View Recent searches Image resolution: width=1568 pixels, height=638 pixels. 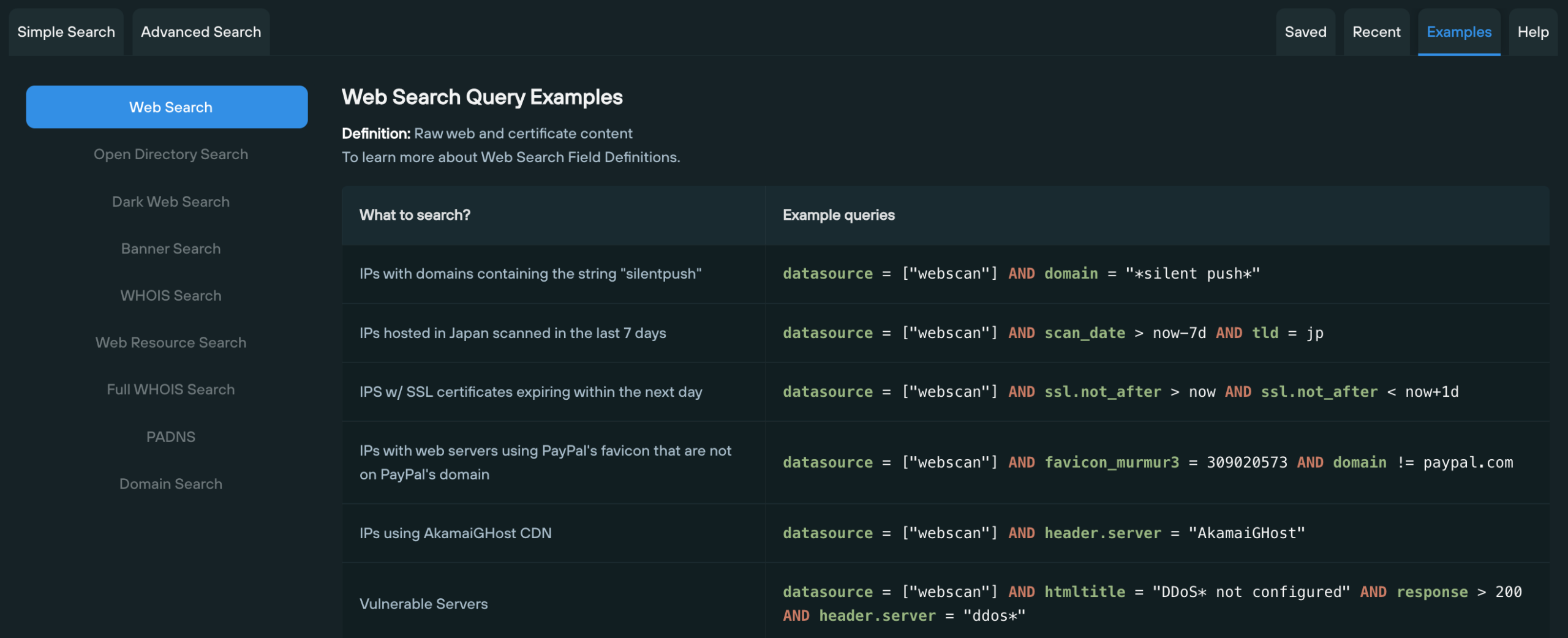[x=1376, y=32]
